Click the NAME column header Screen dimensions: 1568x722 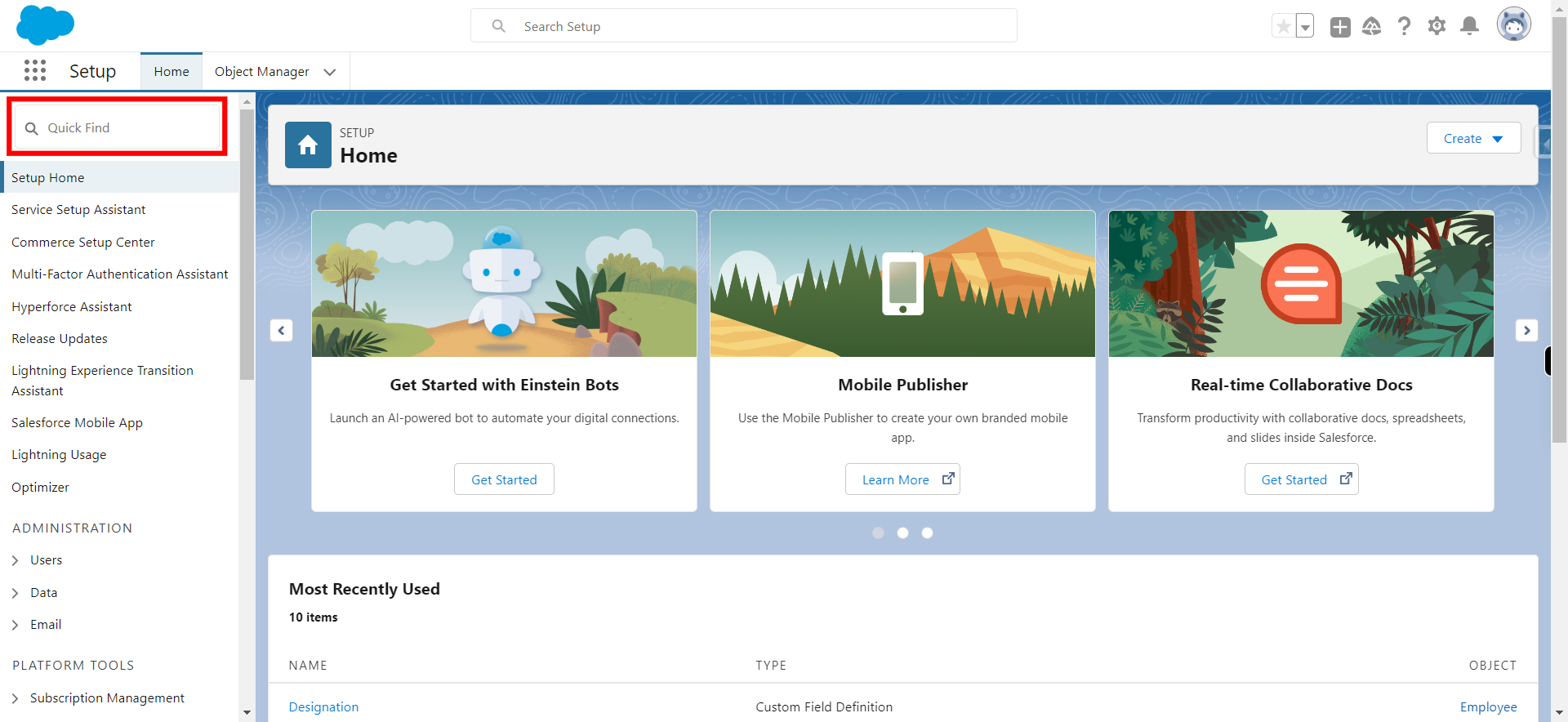(308, 666)
